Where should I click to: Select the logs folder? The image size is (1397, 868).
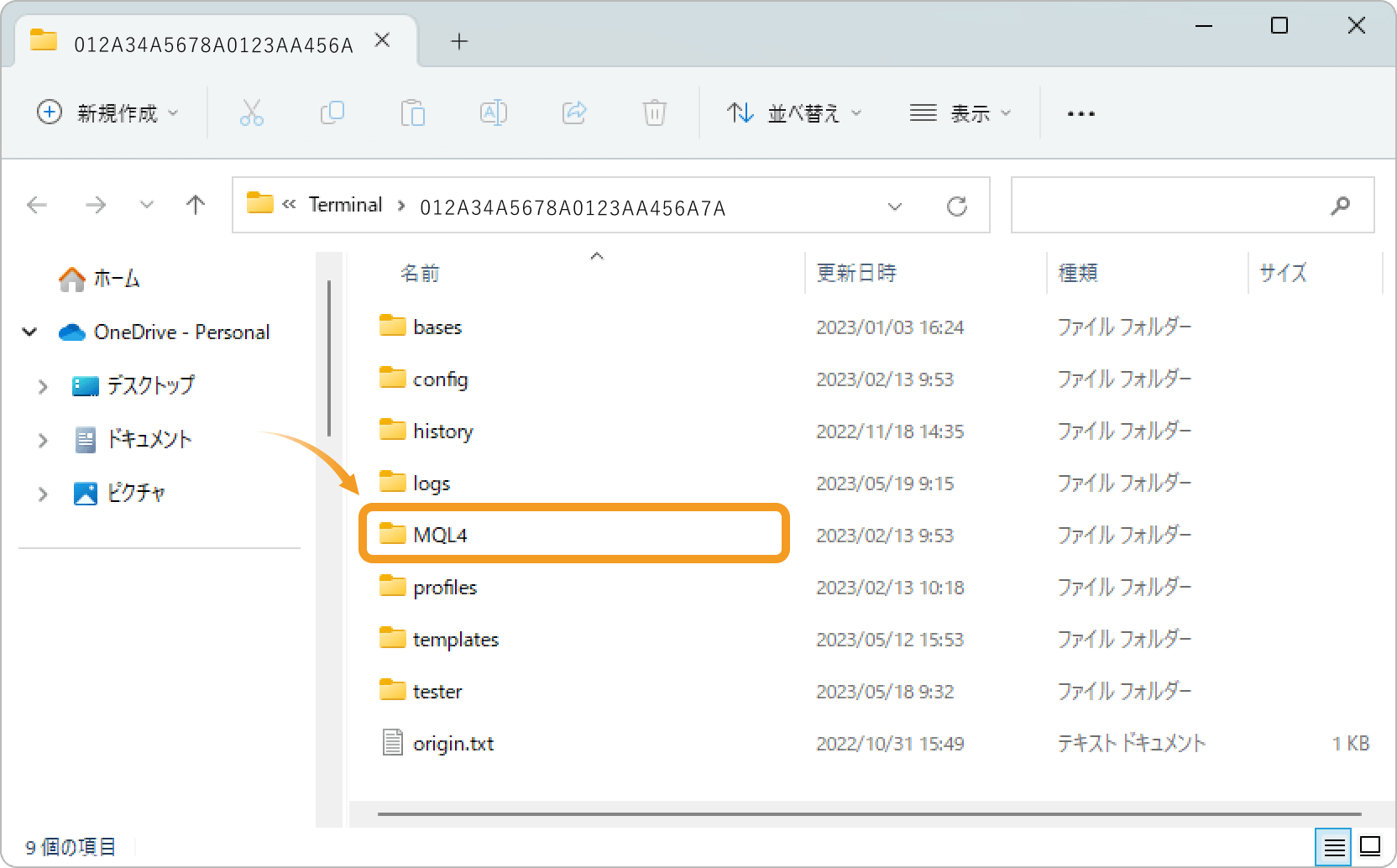pyautogui.click(x=432, y=484)
